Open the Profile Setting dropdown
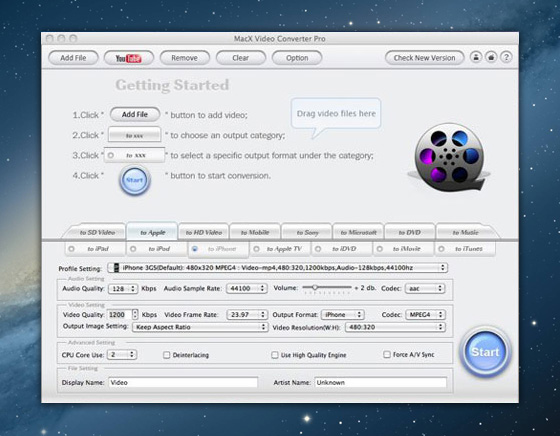The width and height of the screenshot is (560, 436). pyautogui.click(x=278, y=268)
